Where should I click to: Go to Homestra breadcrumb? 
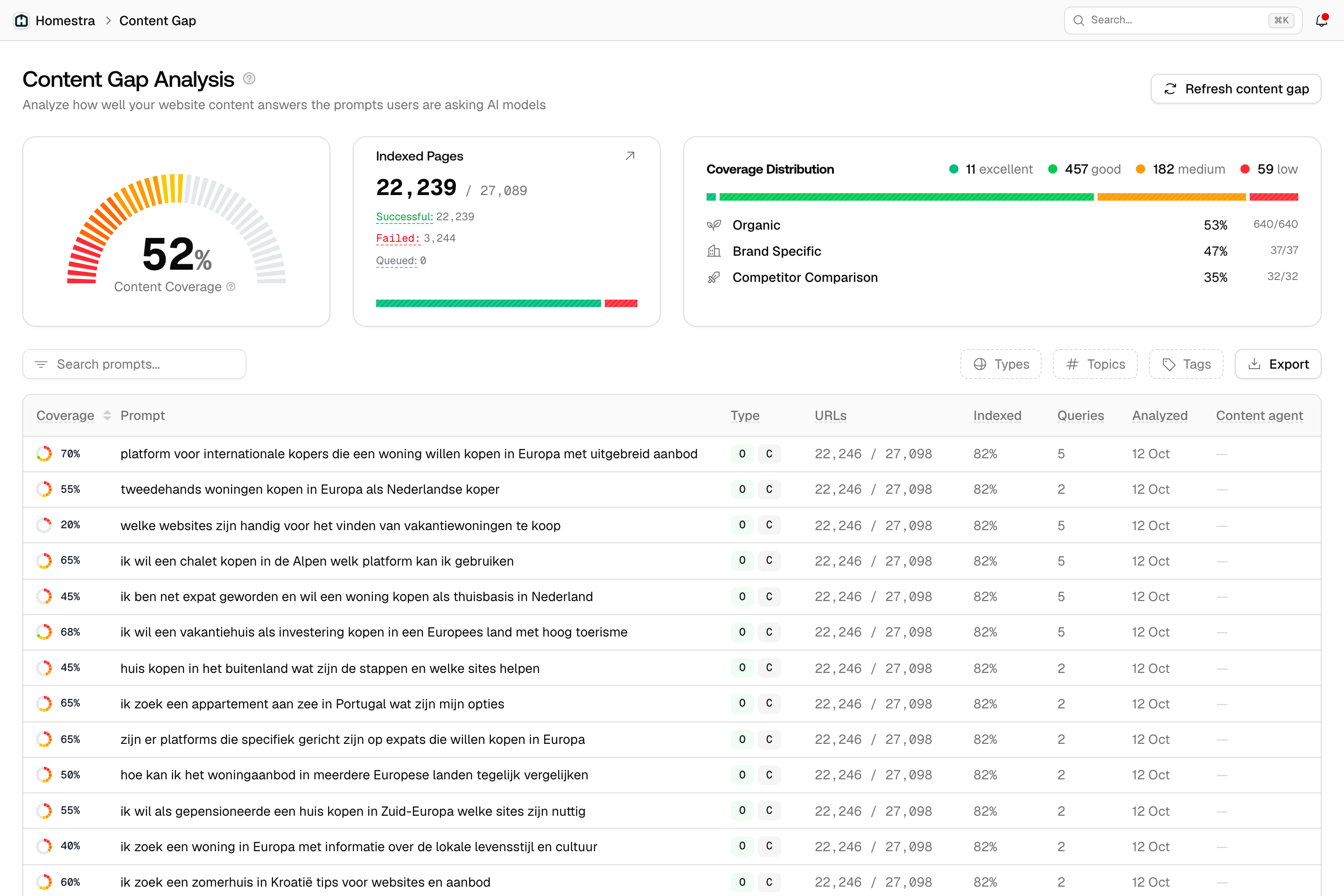(65, 21)
